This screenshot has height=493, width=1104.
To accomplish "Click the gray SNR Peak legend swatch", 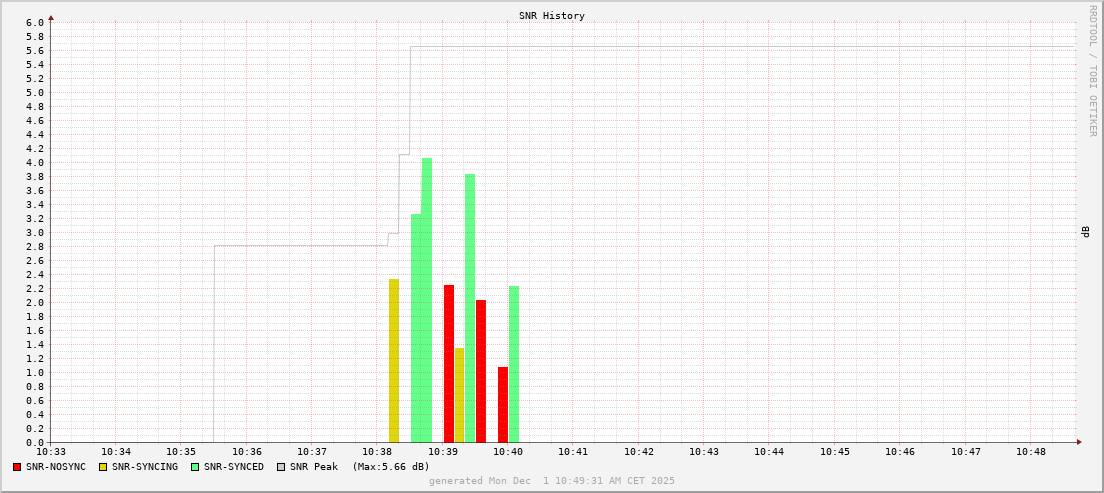I will pos(281,467).
